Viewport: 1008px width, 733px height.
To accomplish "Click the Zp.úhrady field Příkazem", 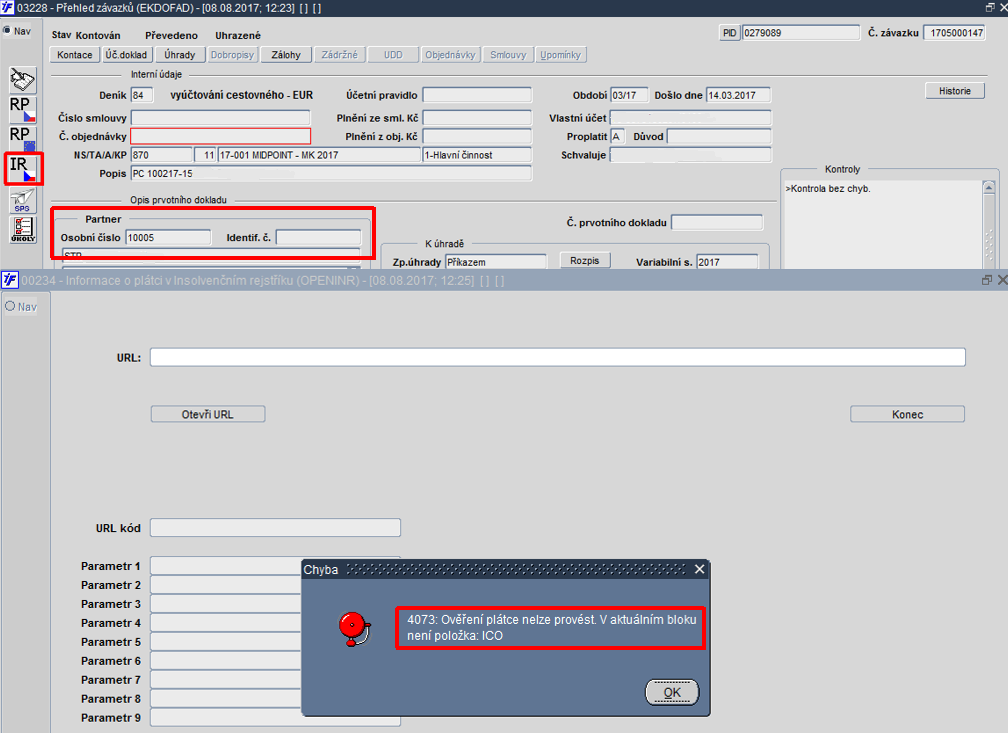I will (x=496, y=262).
